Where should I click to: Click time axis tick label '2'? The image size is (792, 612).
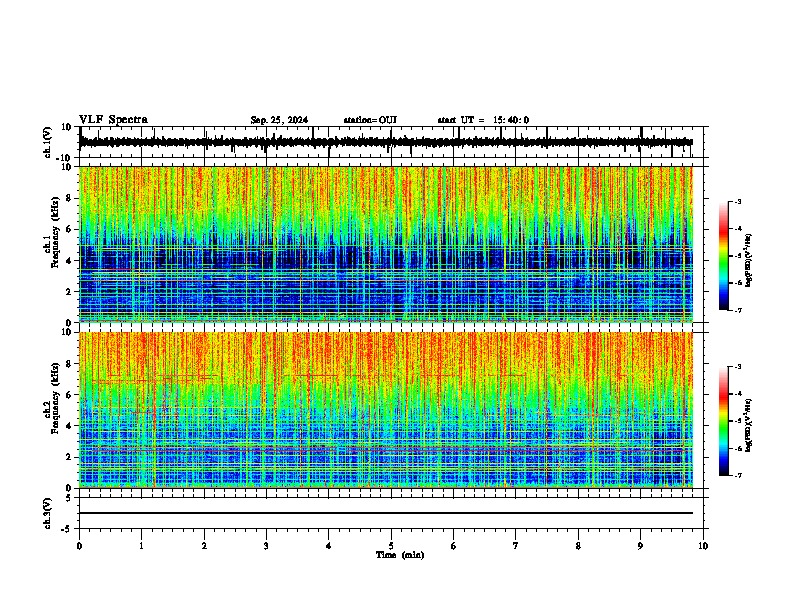point(204,546)
